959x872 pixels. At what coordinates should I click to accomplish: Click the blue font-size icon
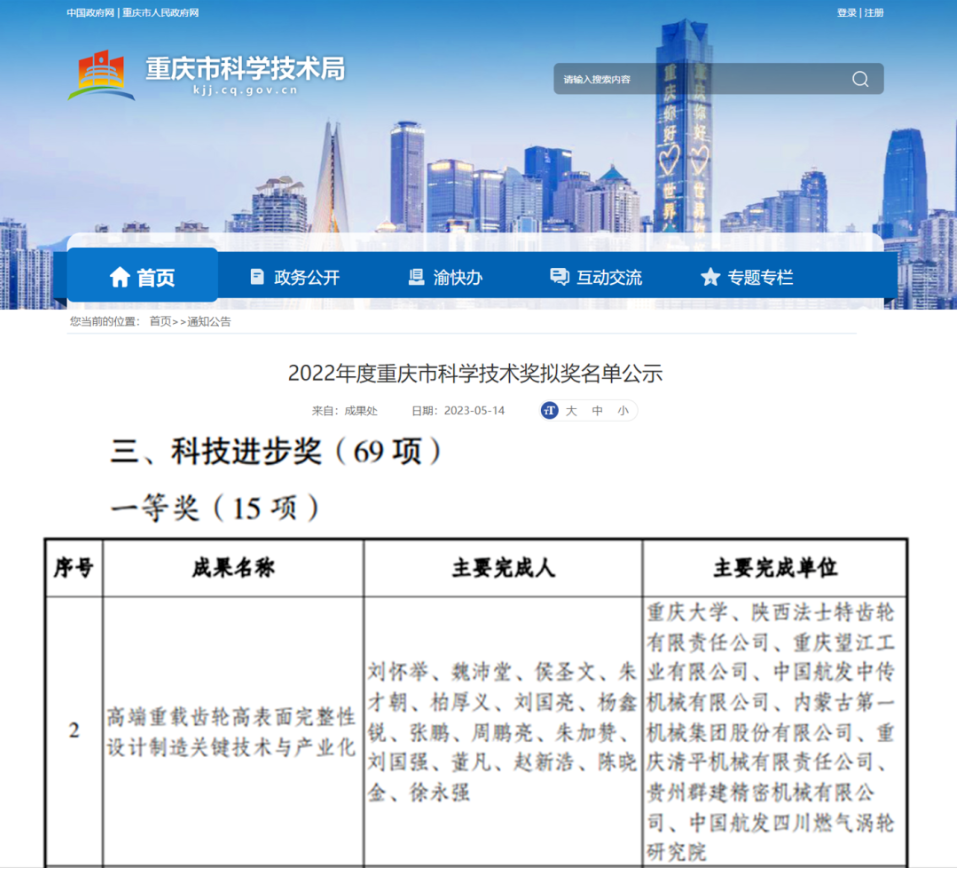tap(549, 410)
